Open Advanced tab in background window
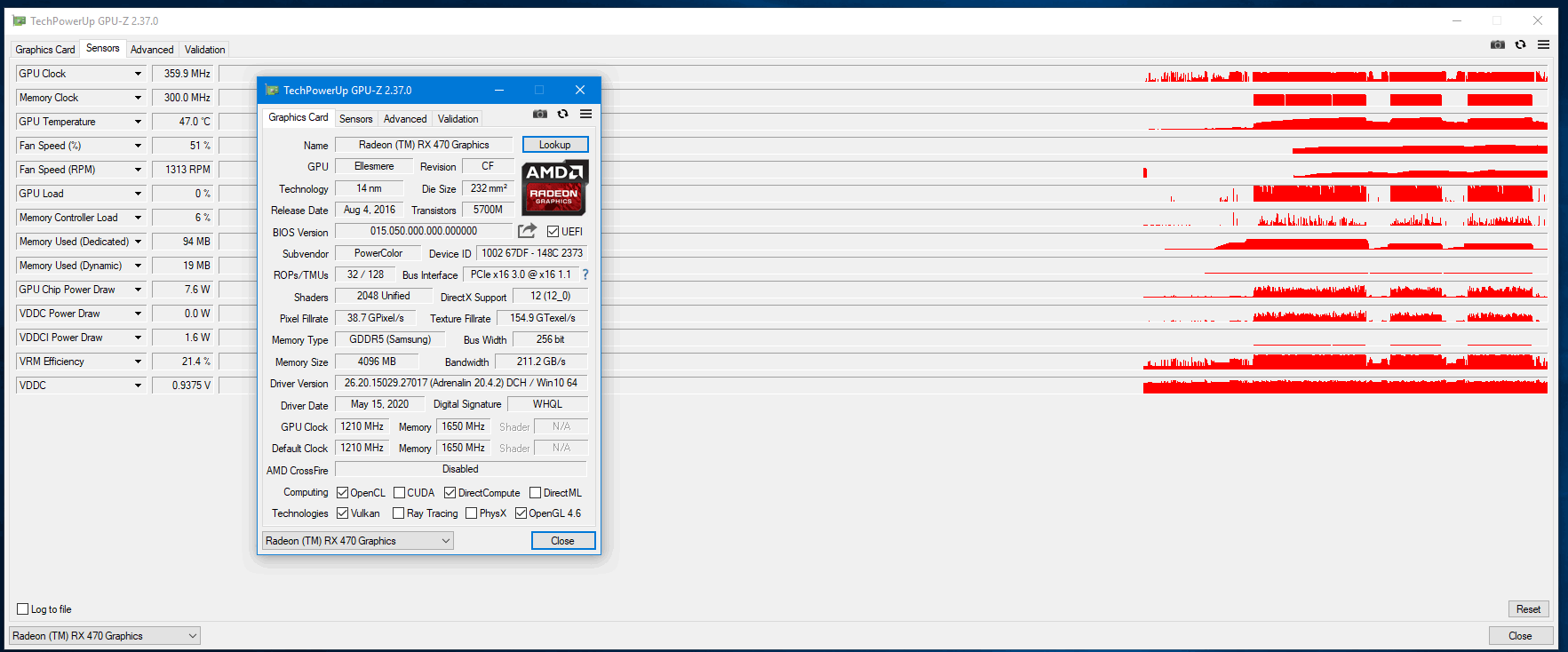Image resolution: width=1568 pixels, height=652 pixels. (x=152, y=50)
